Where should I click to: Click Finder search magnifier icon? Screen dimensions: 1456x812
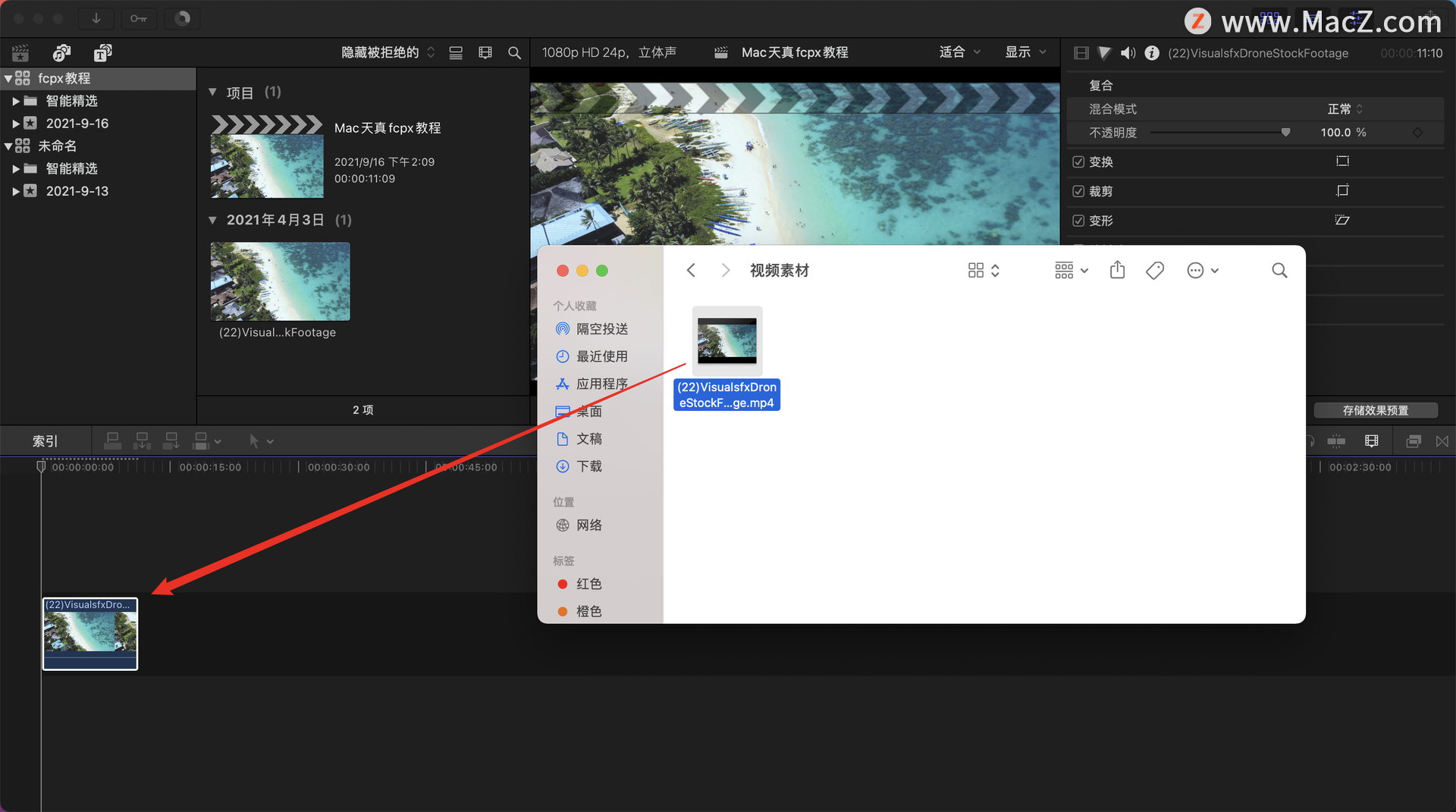(1279, 271)
